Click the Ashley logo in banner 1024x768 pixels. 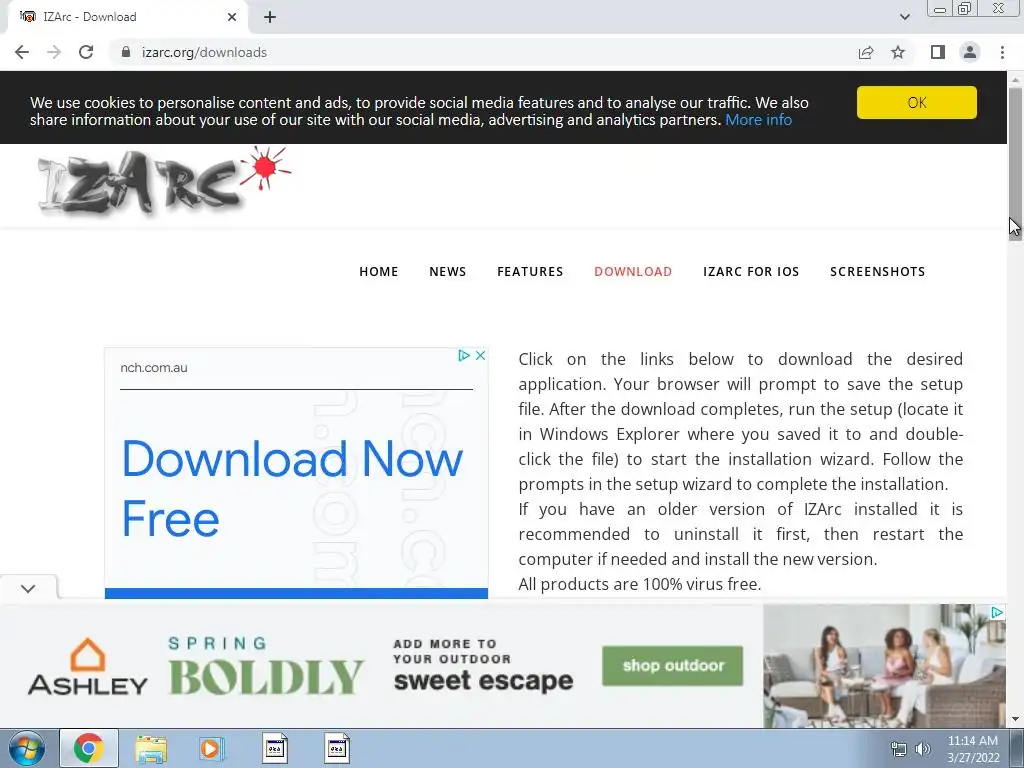(88, 667)
